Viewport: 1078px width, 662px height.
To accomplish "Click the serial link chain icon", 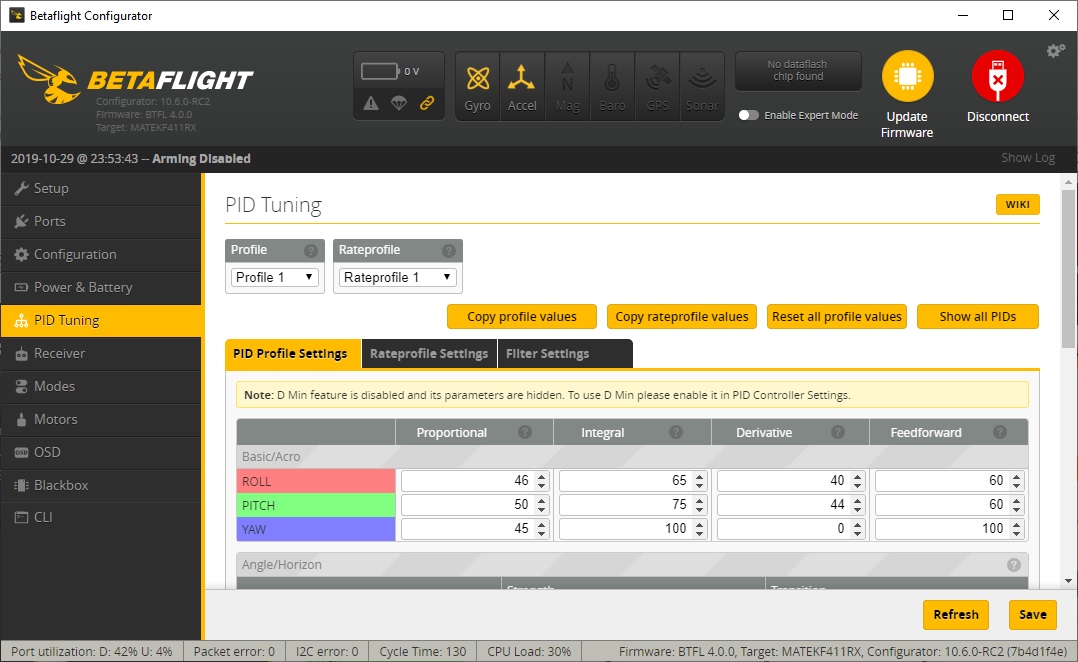I will (427, 103).
